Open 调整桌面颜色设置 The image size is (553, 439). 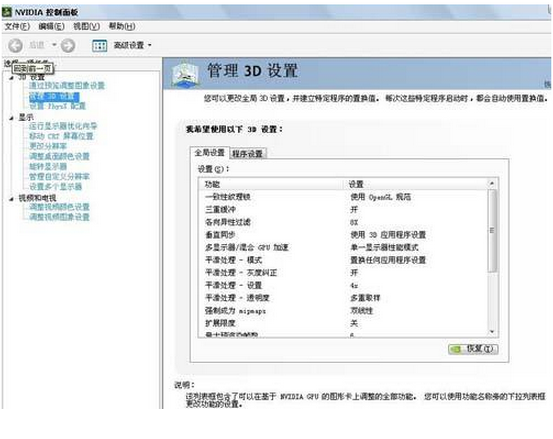(59, 156)
